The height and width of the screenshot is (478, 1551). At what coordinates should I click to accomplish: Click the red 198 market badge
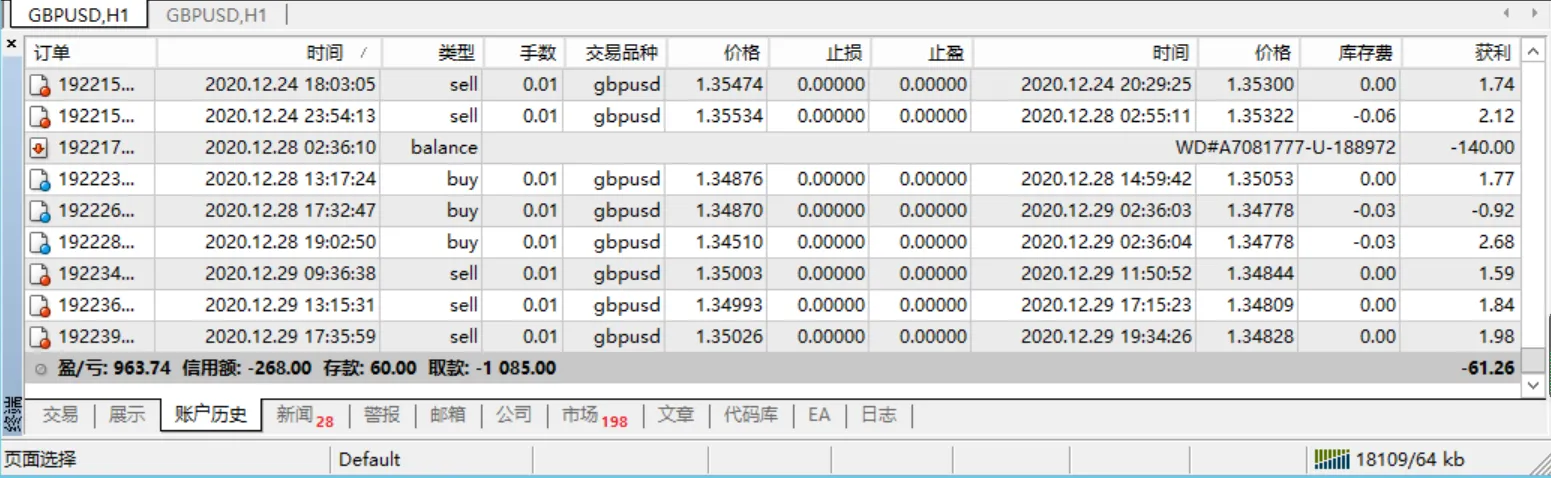(614, 422)
